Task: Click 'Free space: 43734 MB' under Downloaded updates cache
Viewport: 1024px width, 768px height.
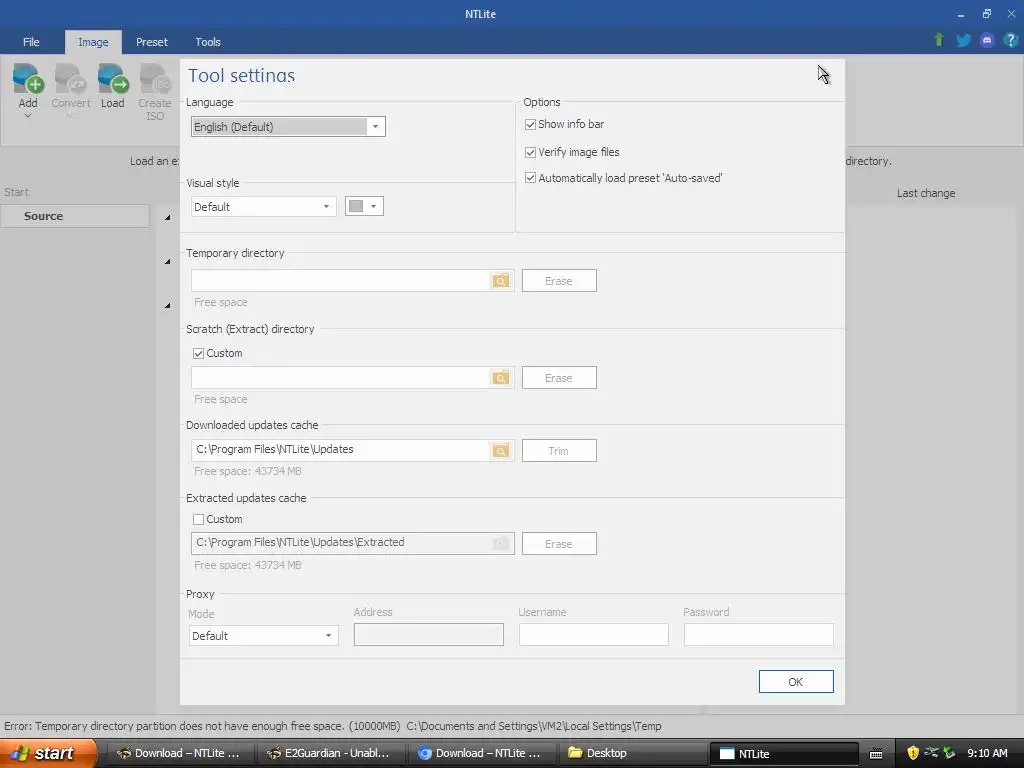Action: [248, 472]
